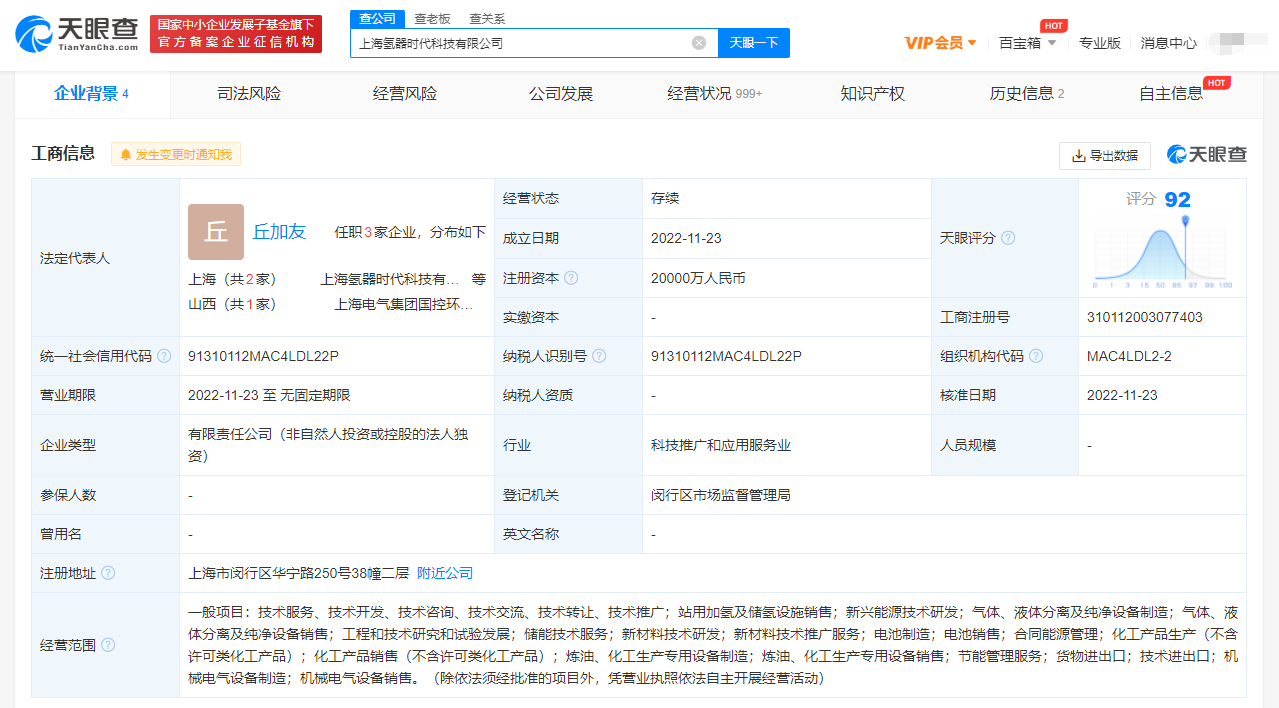Open the 附近公司 link
Screen dimensions: 1279x708
pyautogui.click(x=445, y=573)
